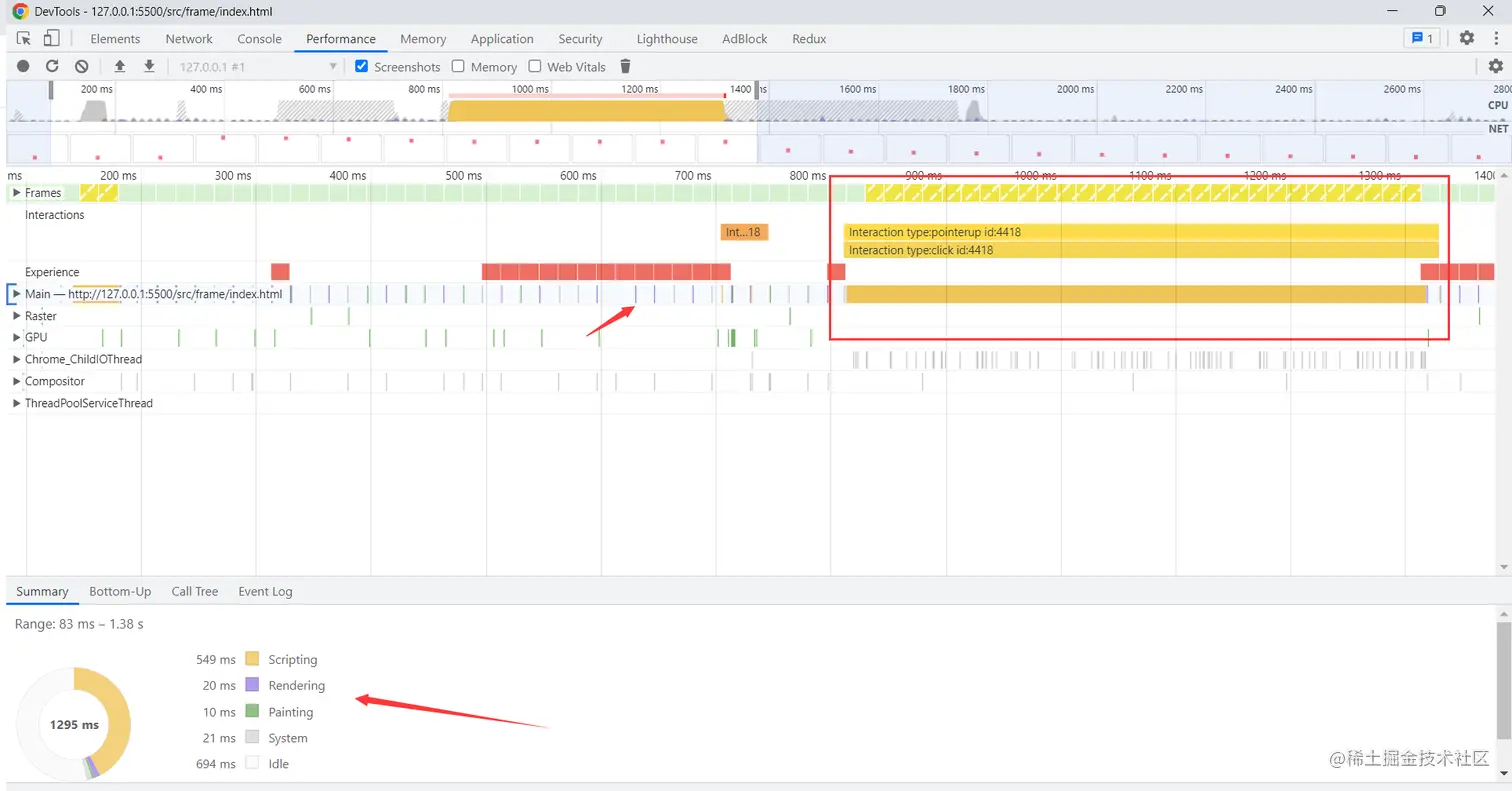Switch to the Network tab
Viewport: 1512px width, 791px height.
[x=189, y=39]
